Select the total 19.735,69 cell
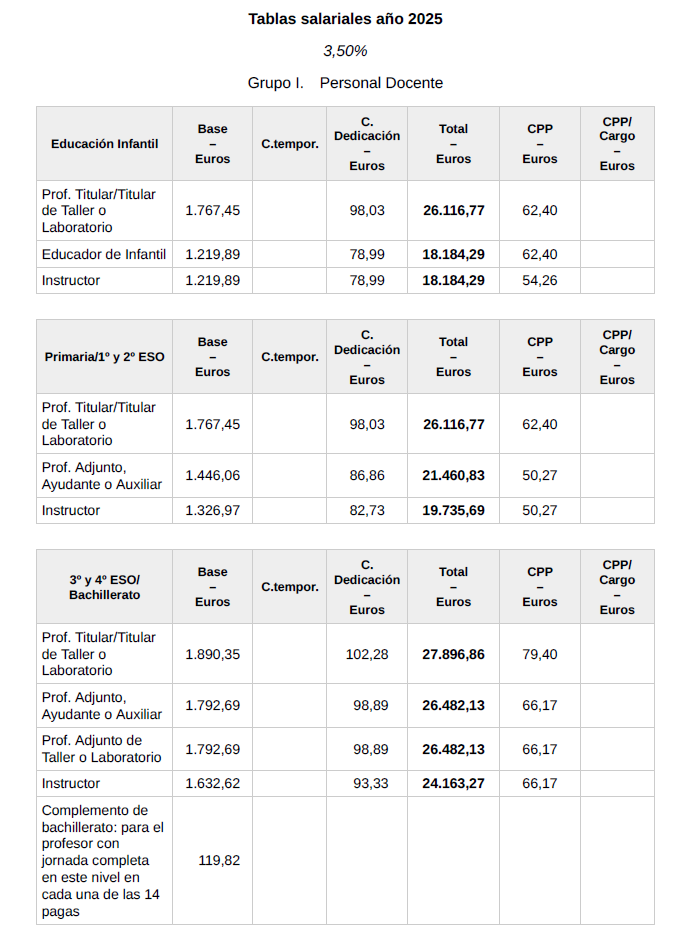This screenshot has width=692, height=952. (453, 510)
